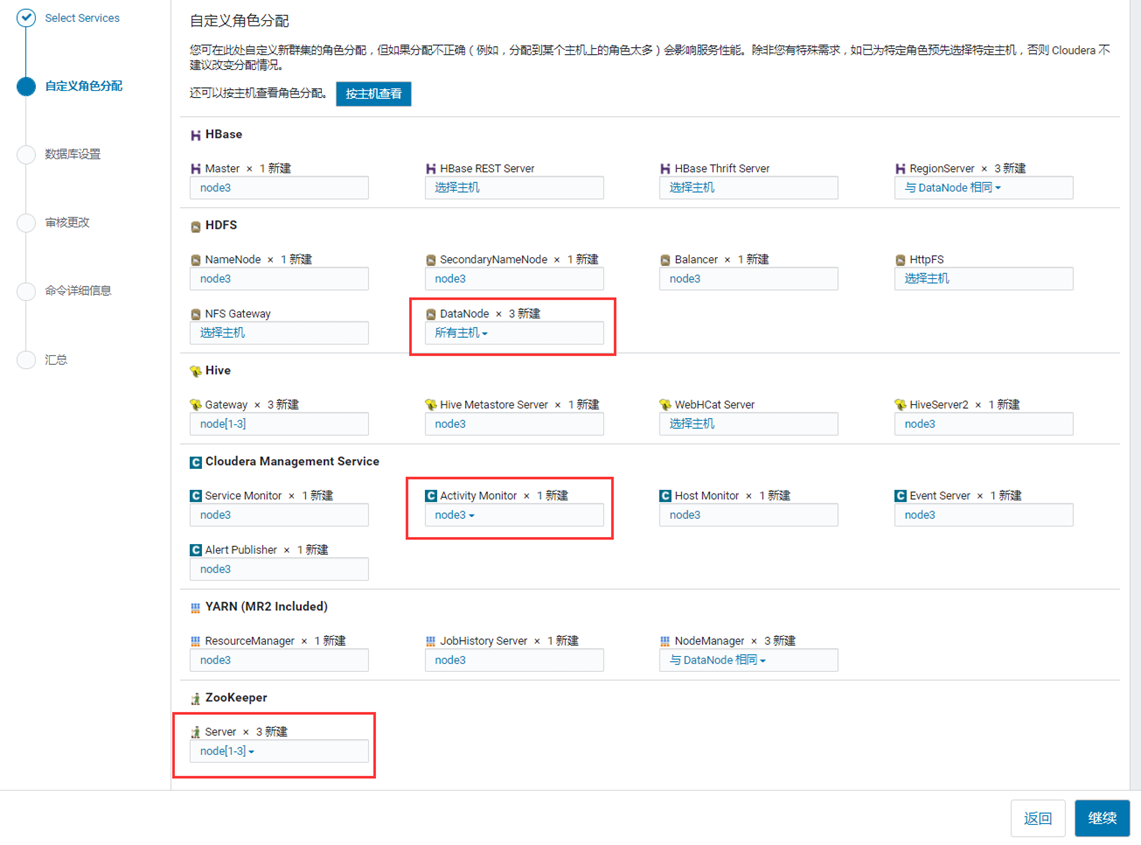Screen dimensions: 1141x845
Task: Open the RegionServer host dropdown
Action: point(983,188)
